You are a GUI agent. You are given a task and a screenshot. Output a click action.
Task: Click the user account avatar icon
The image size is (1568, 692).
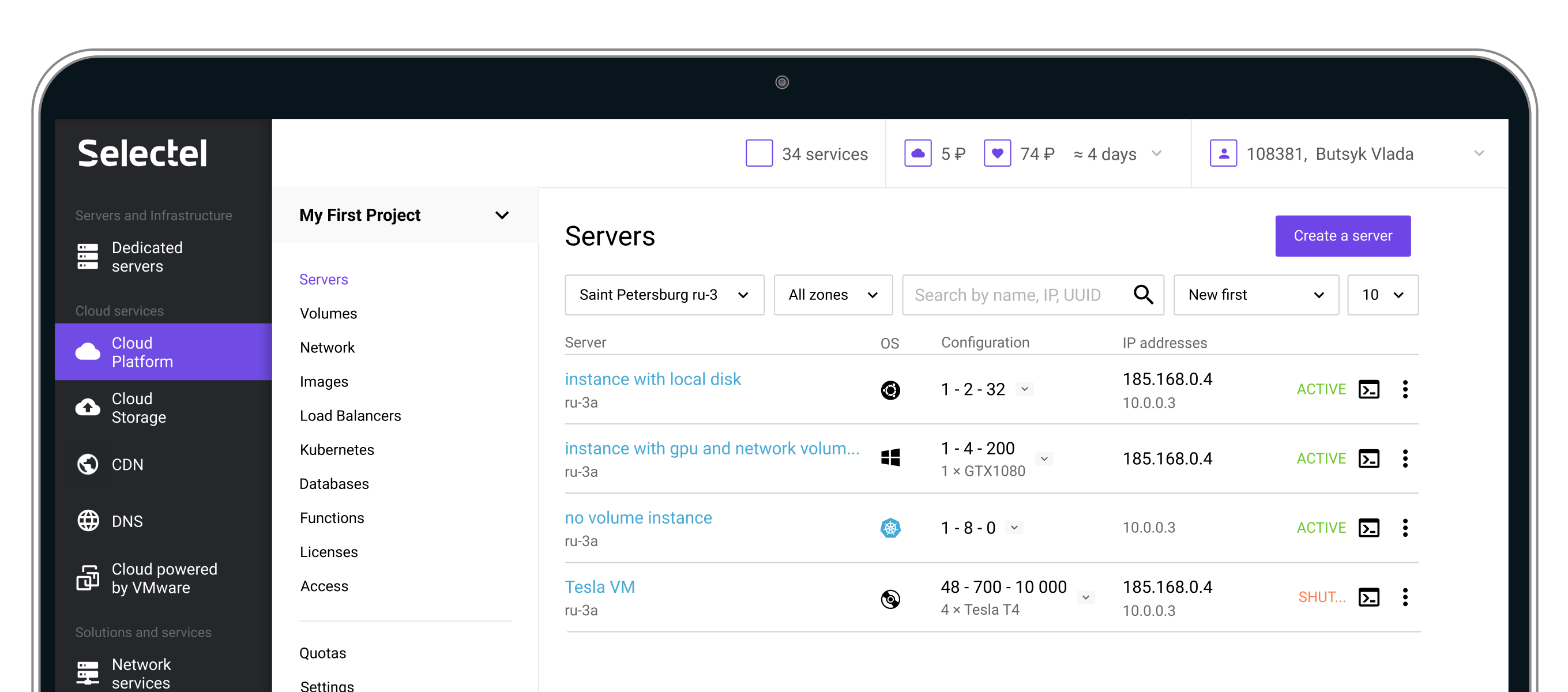click(1223, 153)
